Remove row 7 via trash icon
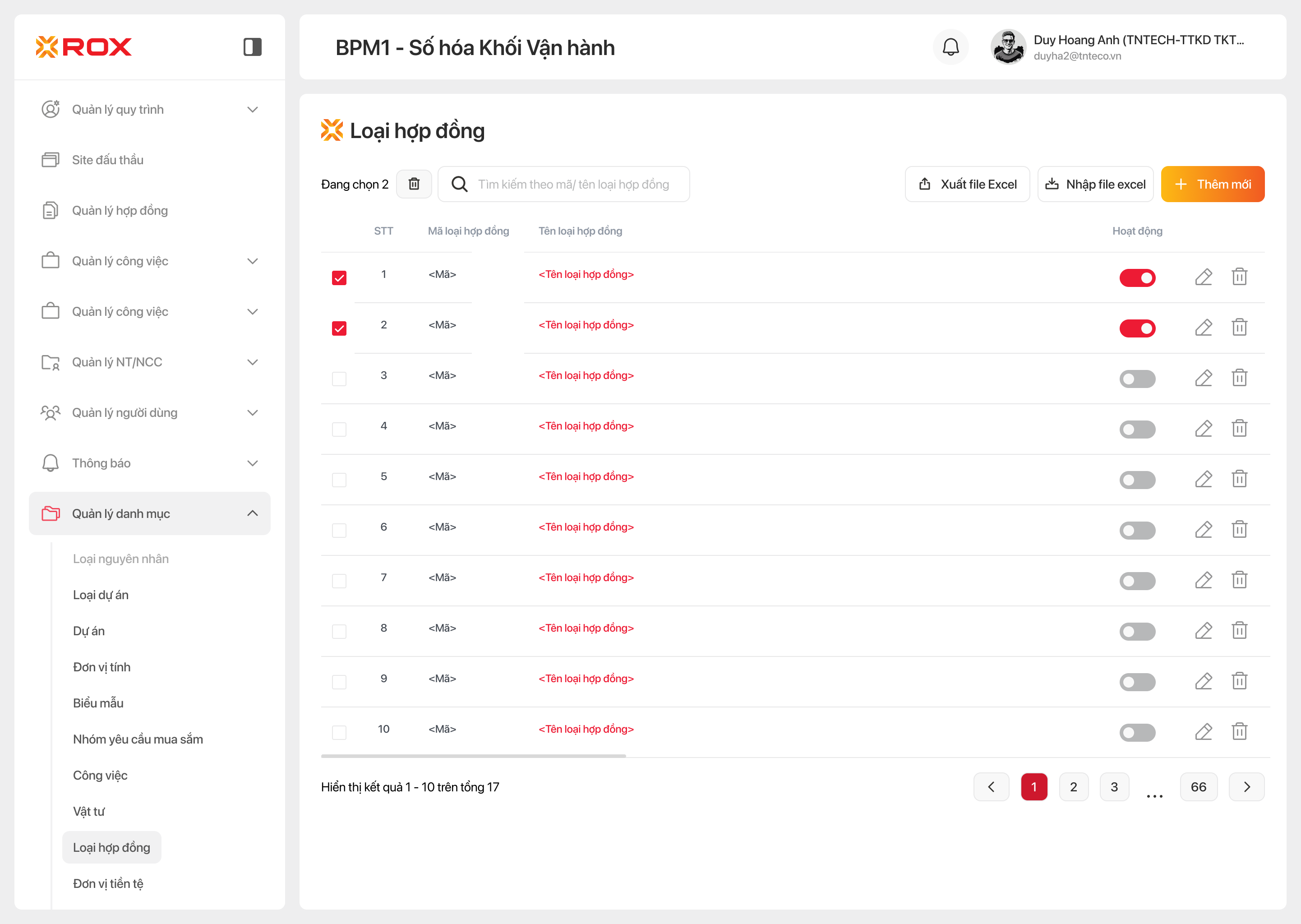Image resolution: width=1301 pixels, height=924 pixels. (x=1239, y=580)
